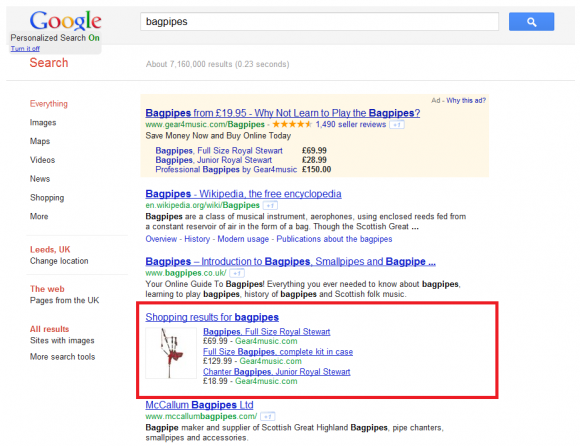Image resolution: width=580 pixels, height=446 pixels.
Task: Open Shopping results for bagpipes heading
Action: [x=212, y=317]
